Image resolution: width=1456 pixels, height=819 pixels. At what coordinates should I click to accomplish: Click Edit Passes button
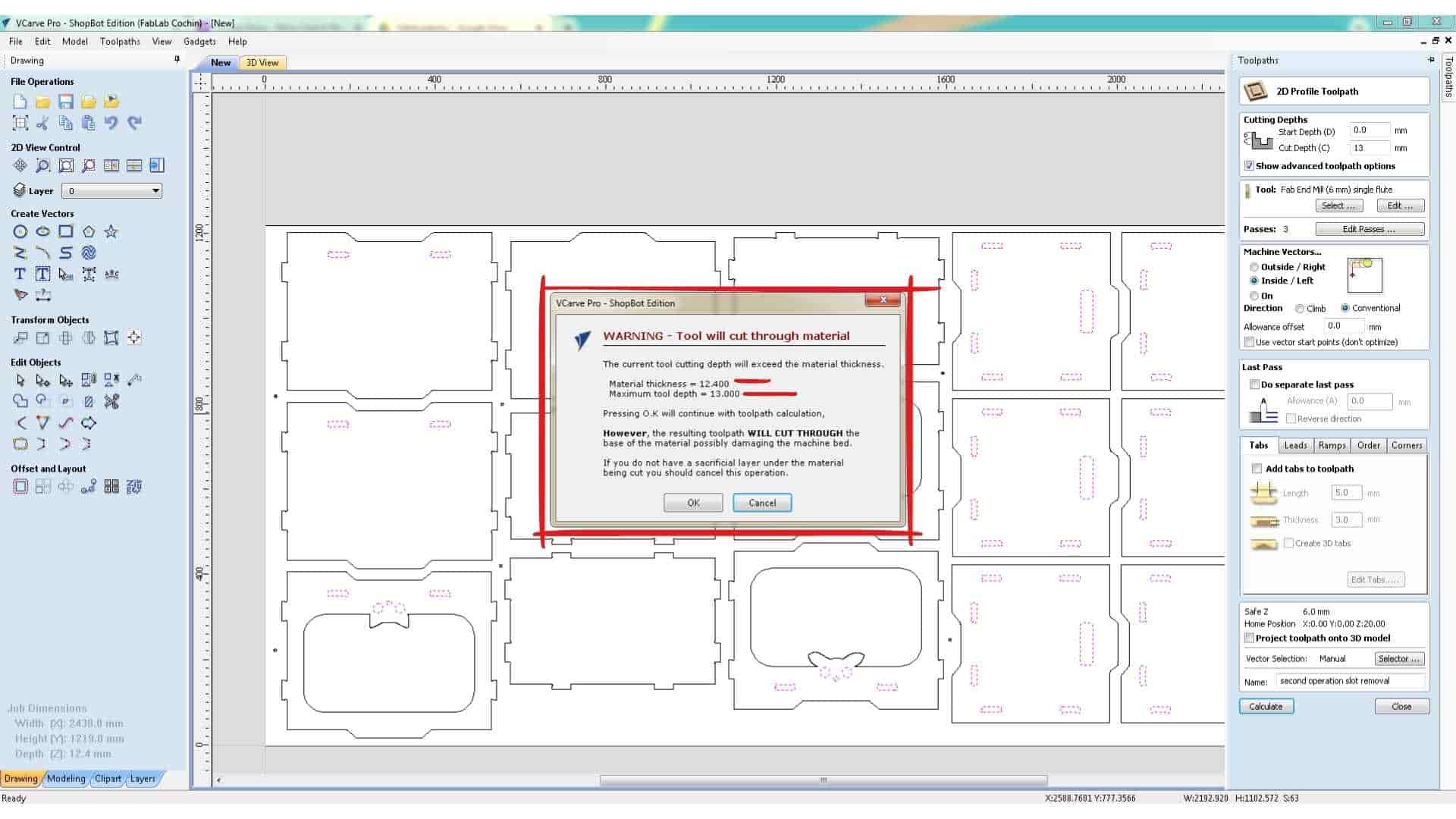(1369, 229)
